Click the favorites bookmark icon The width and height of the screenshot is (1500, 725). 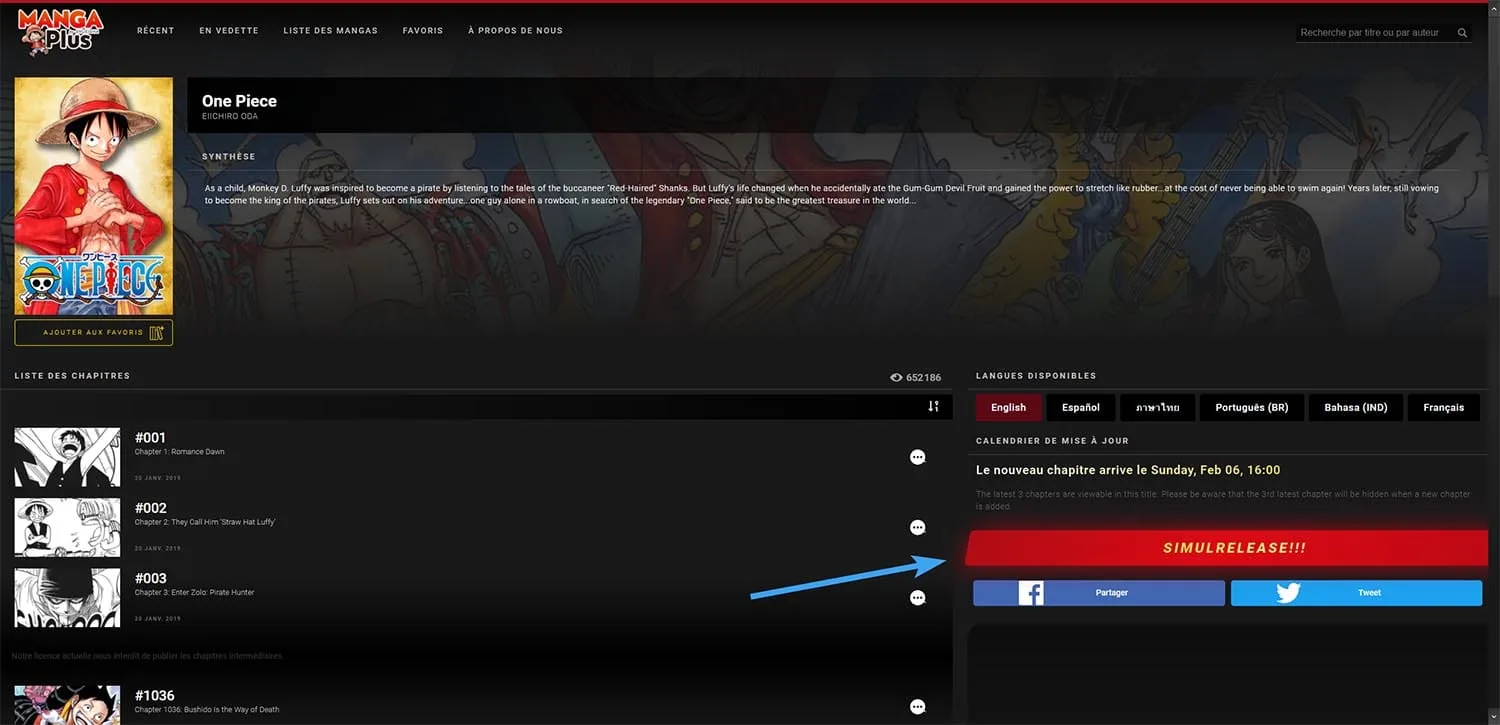click(x=156, y=333)
